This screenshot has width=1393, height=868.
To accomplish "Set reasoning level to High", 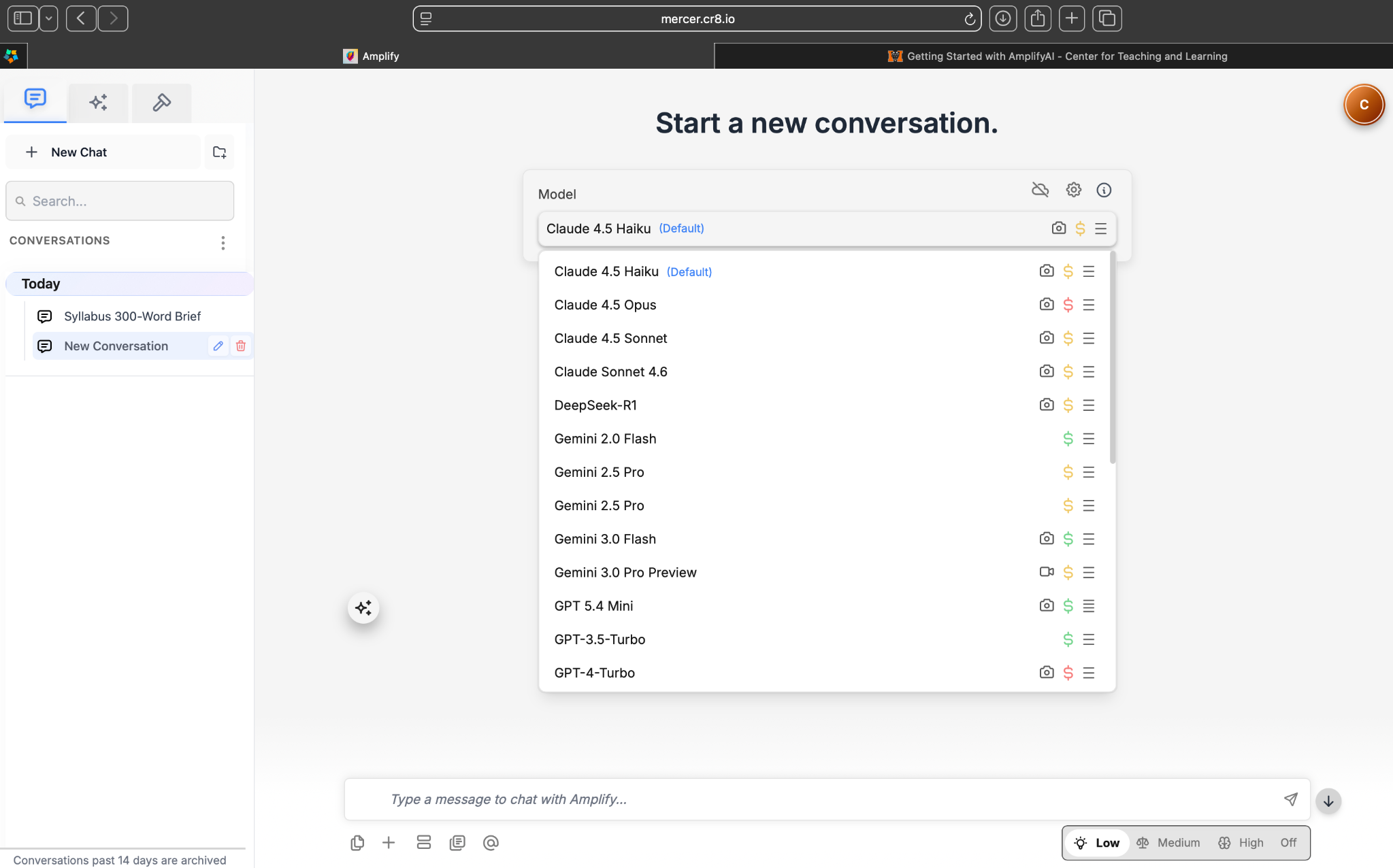I will (x=1241, y=843).
